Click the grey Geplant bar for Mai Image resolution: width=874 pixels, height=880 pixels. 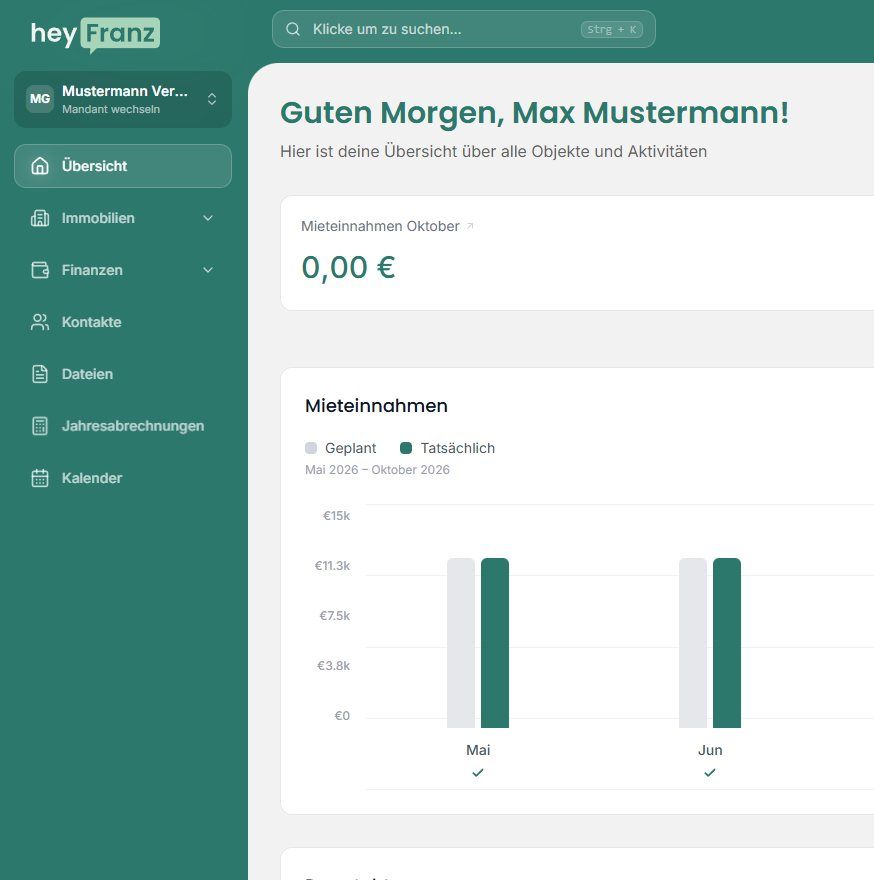tap(461, 643)
